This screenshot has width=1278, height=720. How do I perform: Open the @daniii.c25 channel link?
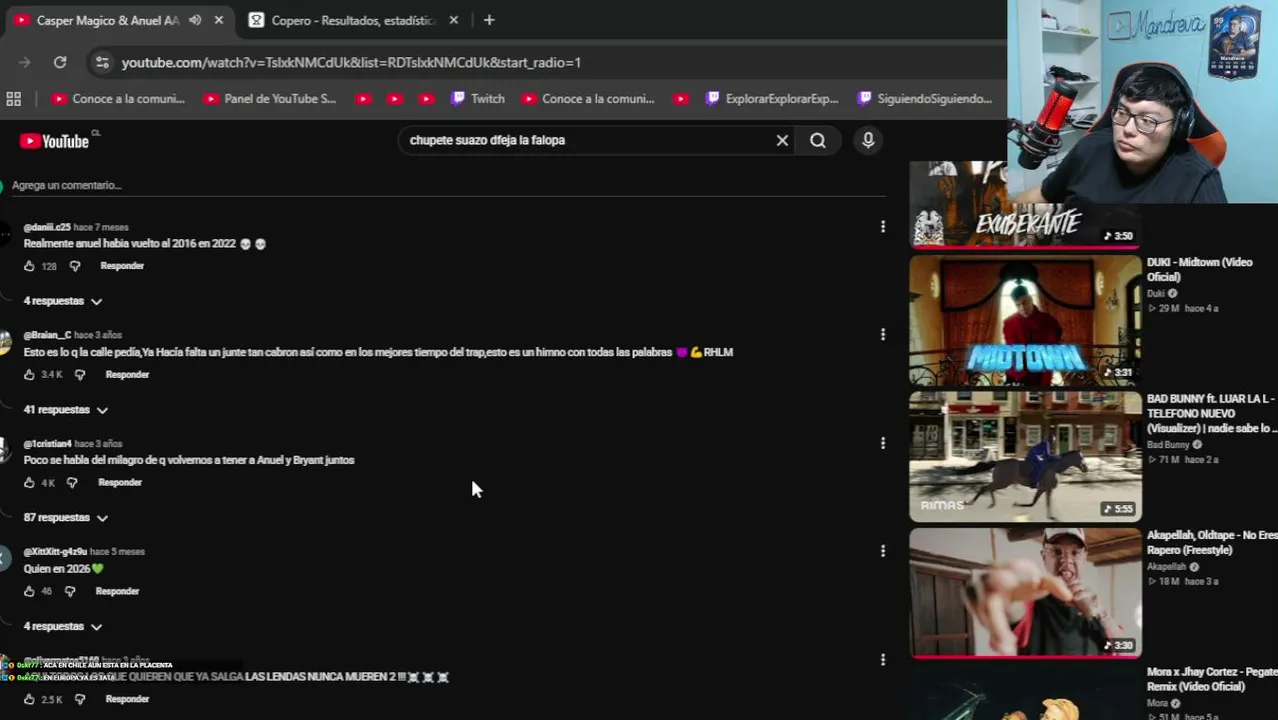(x=47, y=227)
